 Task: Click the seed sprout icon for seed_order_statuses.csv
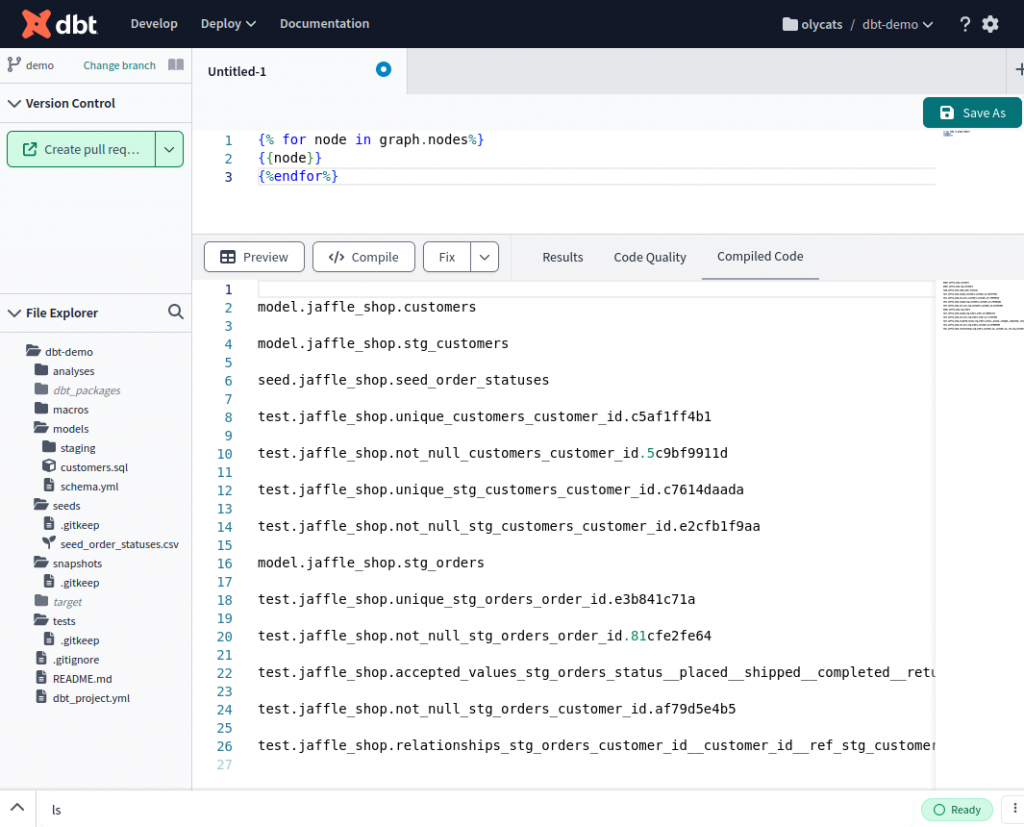[49, 543]
